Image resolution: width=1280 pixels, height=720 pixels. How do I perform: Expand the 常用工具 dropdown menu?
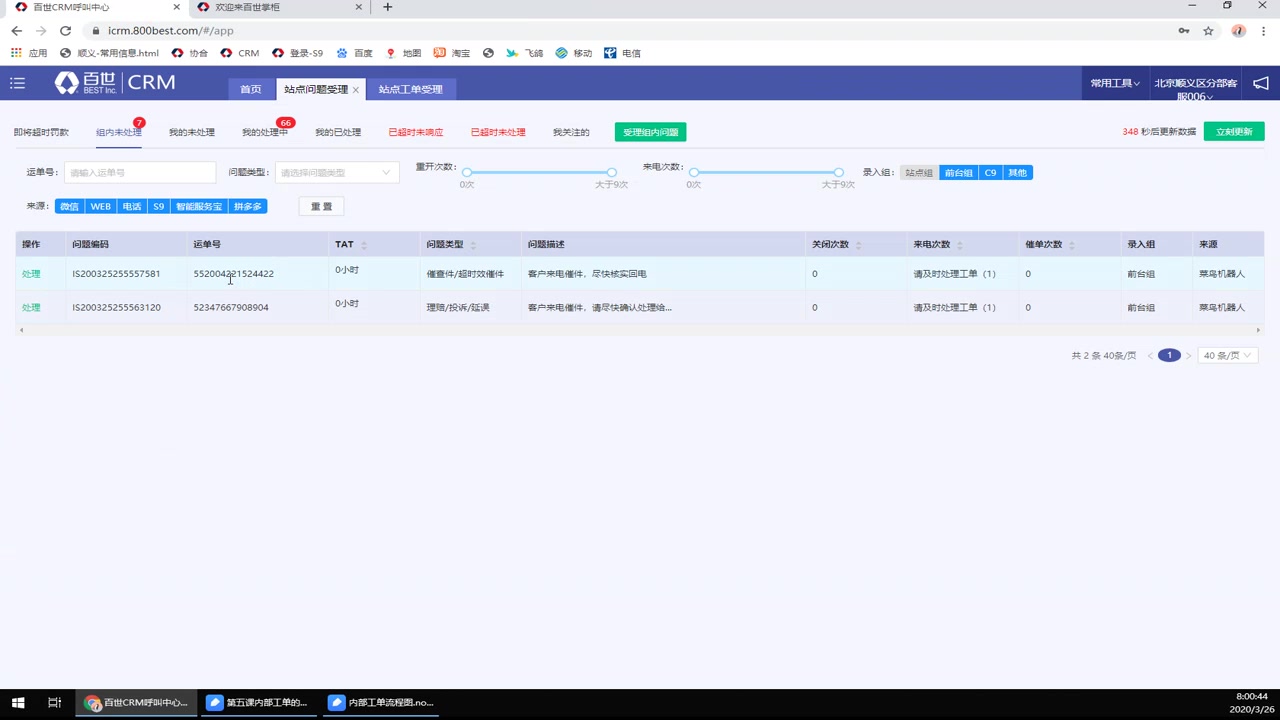[1115, 84]
